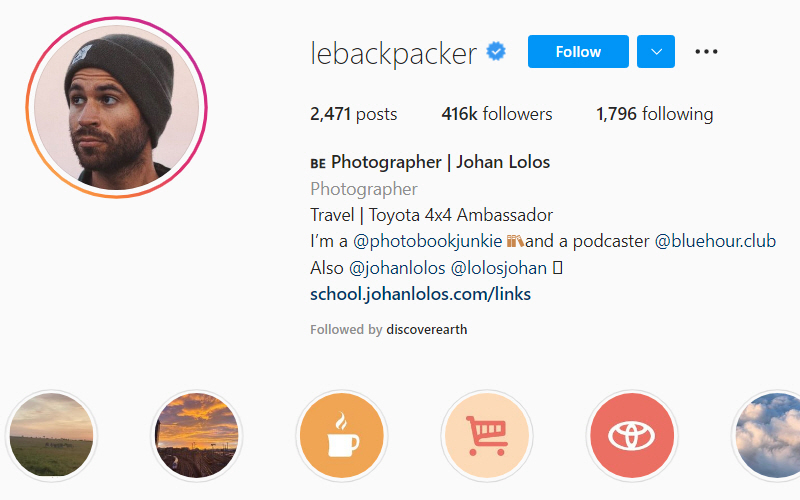
Task: Visit the @johanlolos profile mention
Action: tap(397, 268)
